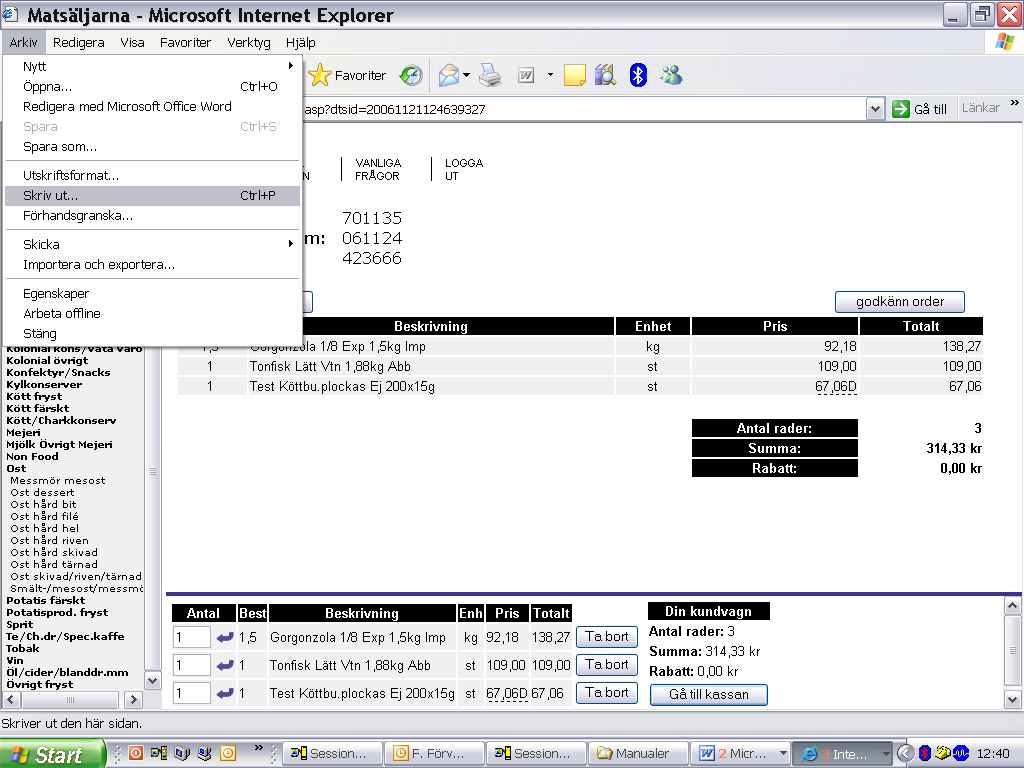Open the Potatis färskt category

pyautogui.click(x=46, y=601)
